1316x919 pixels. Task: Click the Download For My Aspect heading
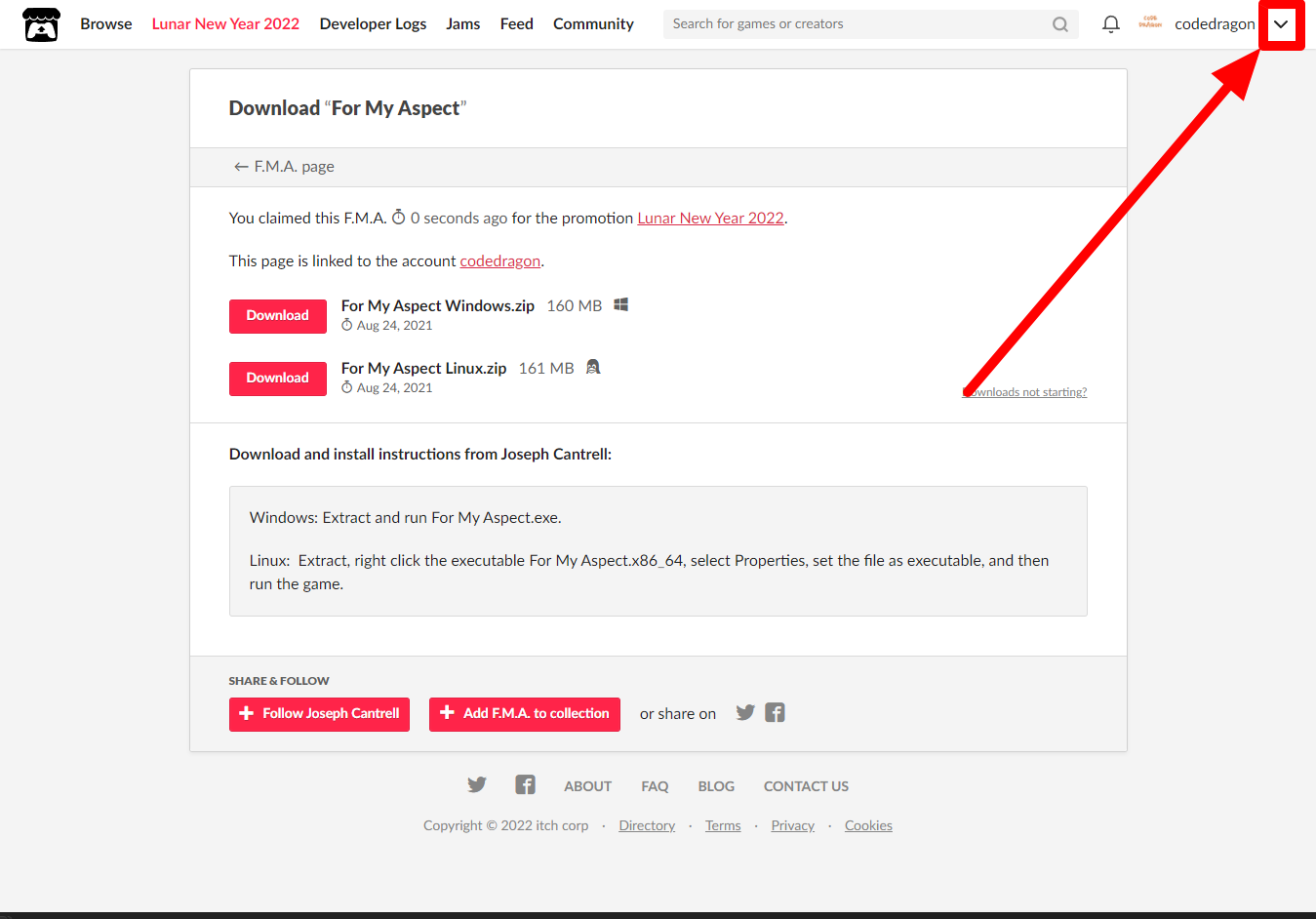(347, 108)
